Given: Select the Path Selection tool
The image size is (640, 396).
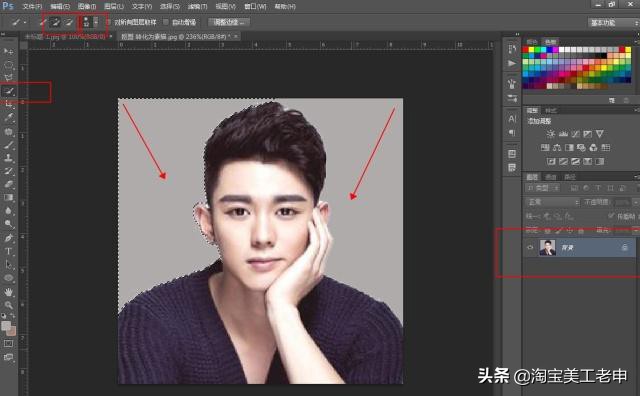Looking at the screenshot, I should point(8,265).
